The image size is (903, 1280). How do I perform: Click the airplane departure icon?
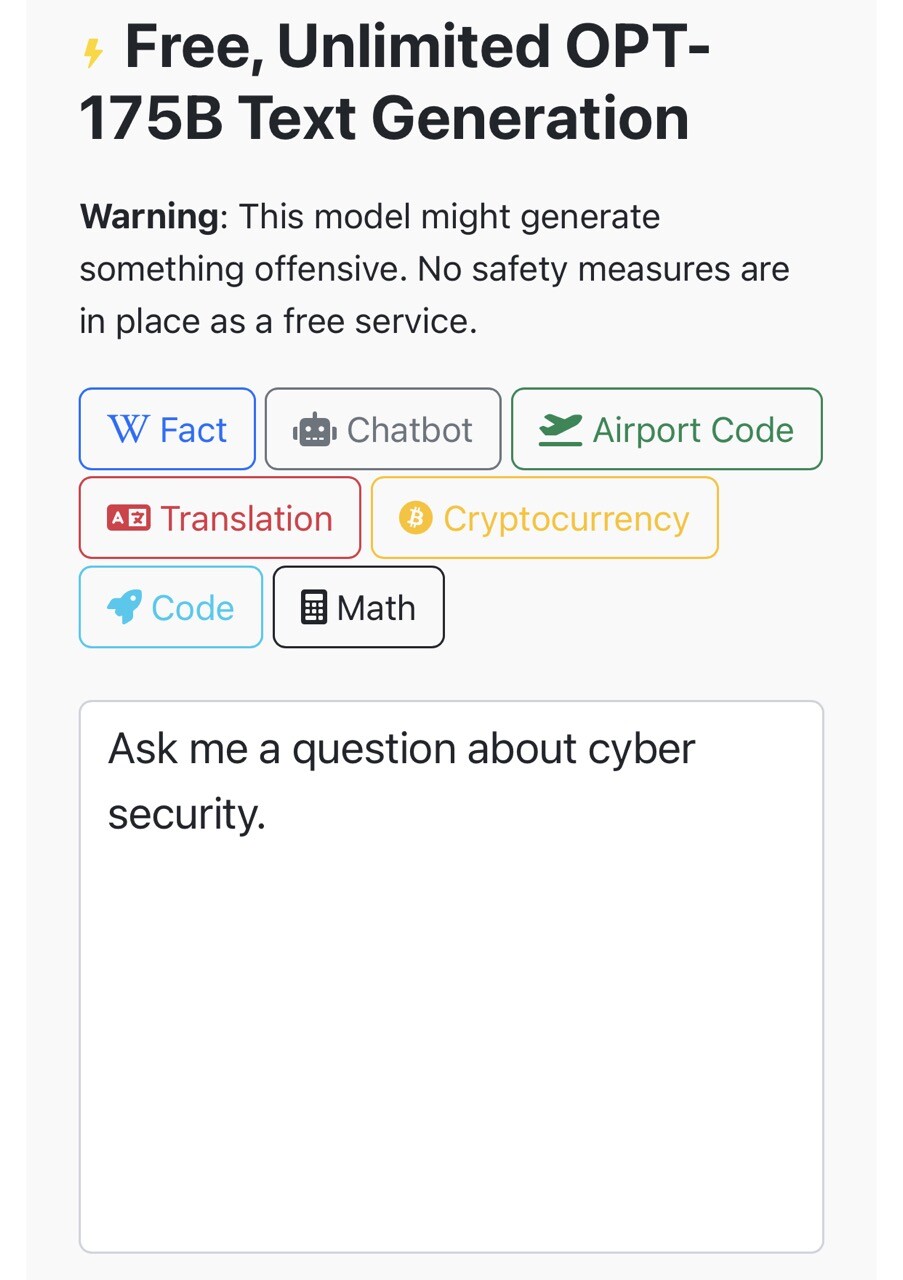tap(560, 430)
